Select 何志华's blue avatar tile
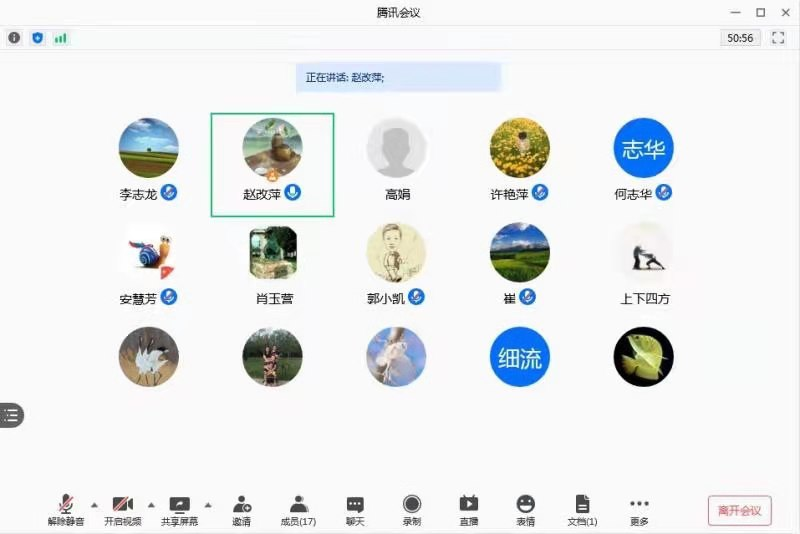The width and height of the screenshot is (800, 534). (x=643, y=148)
